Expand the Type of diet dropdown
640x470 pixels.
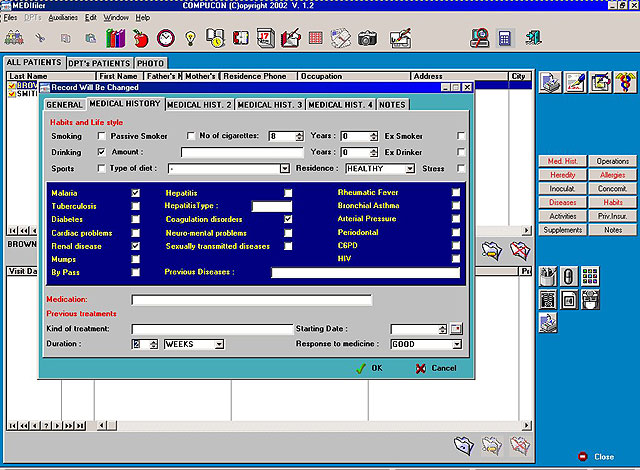click(x=284, y=168)
